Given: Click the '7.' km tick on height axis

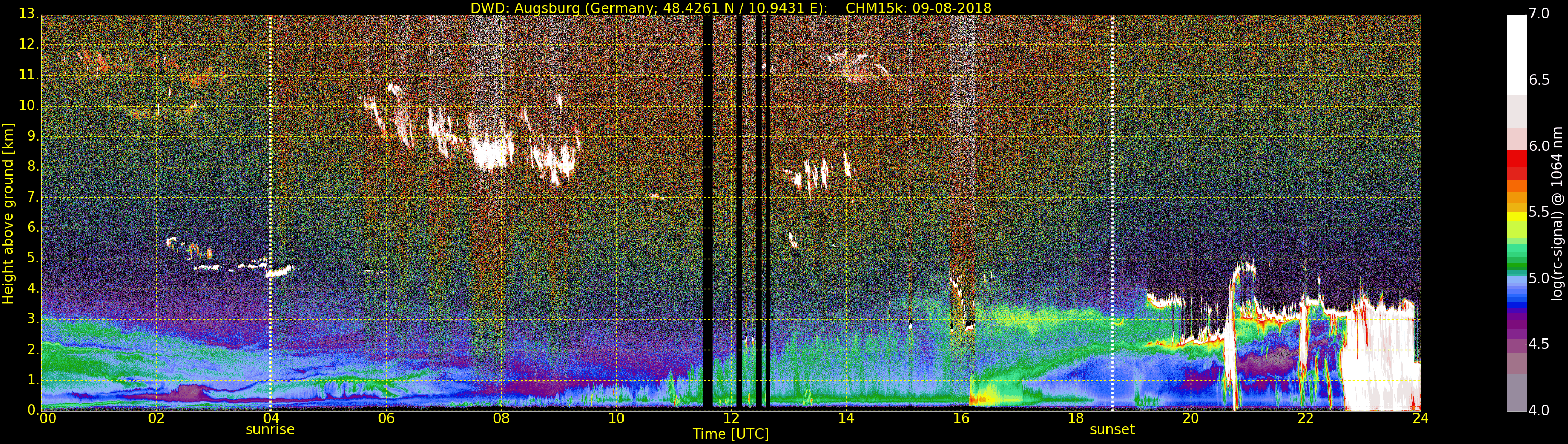Looking at the screenshot, I should click(x=33, y=197).
